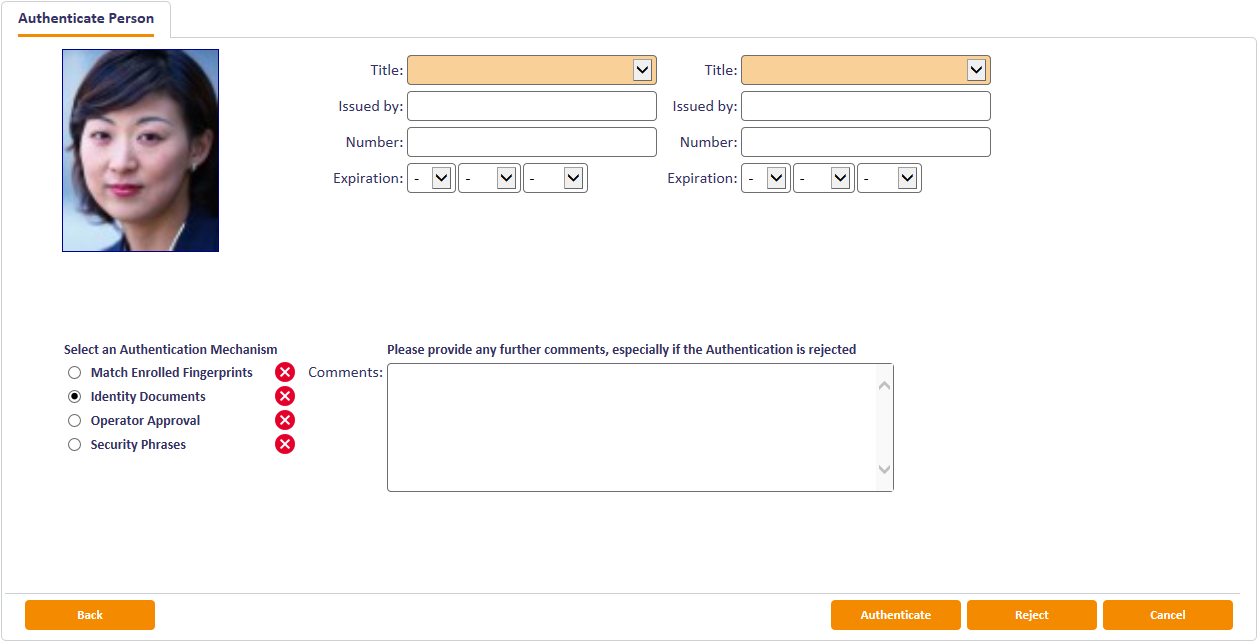Go Back using the Back button

pos(90,615)
